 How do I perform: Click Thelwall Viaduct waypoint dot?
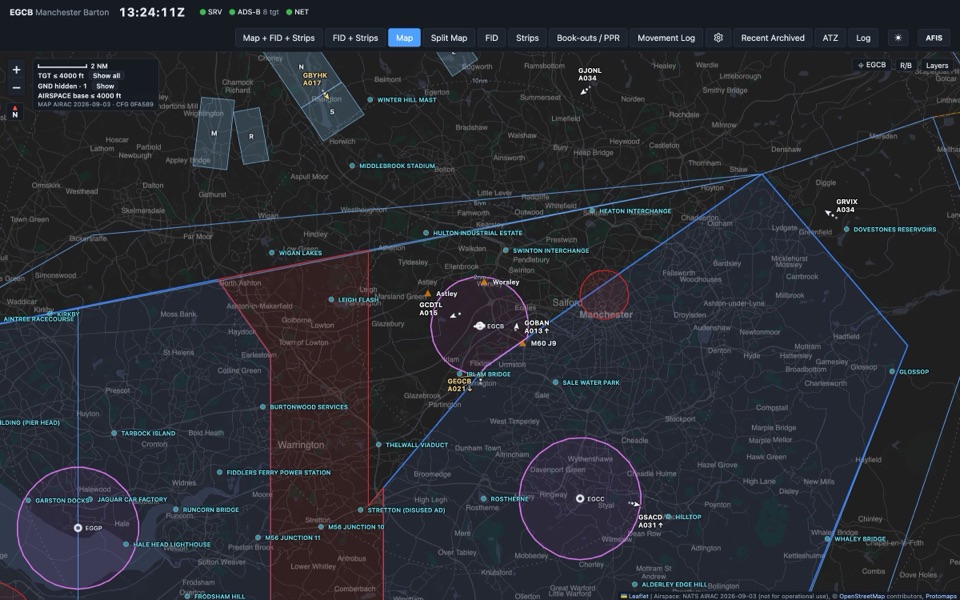(378, 445)
